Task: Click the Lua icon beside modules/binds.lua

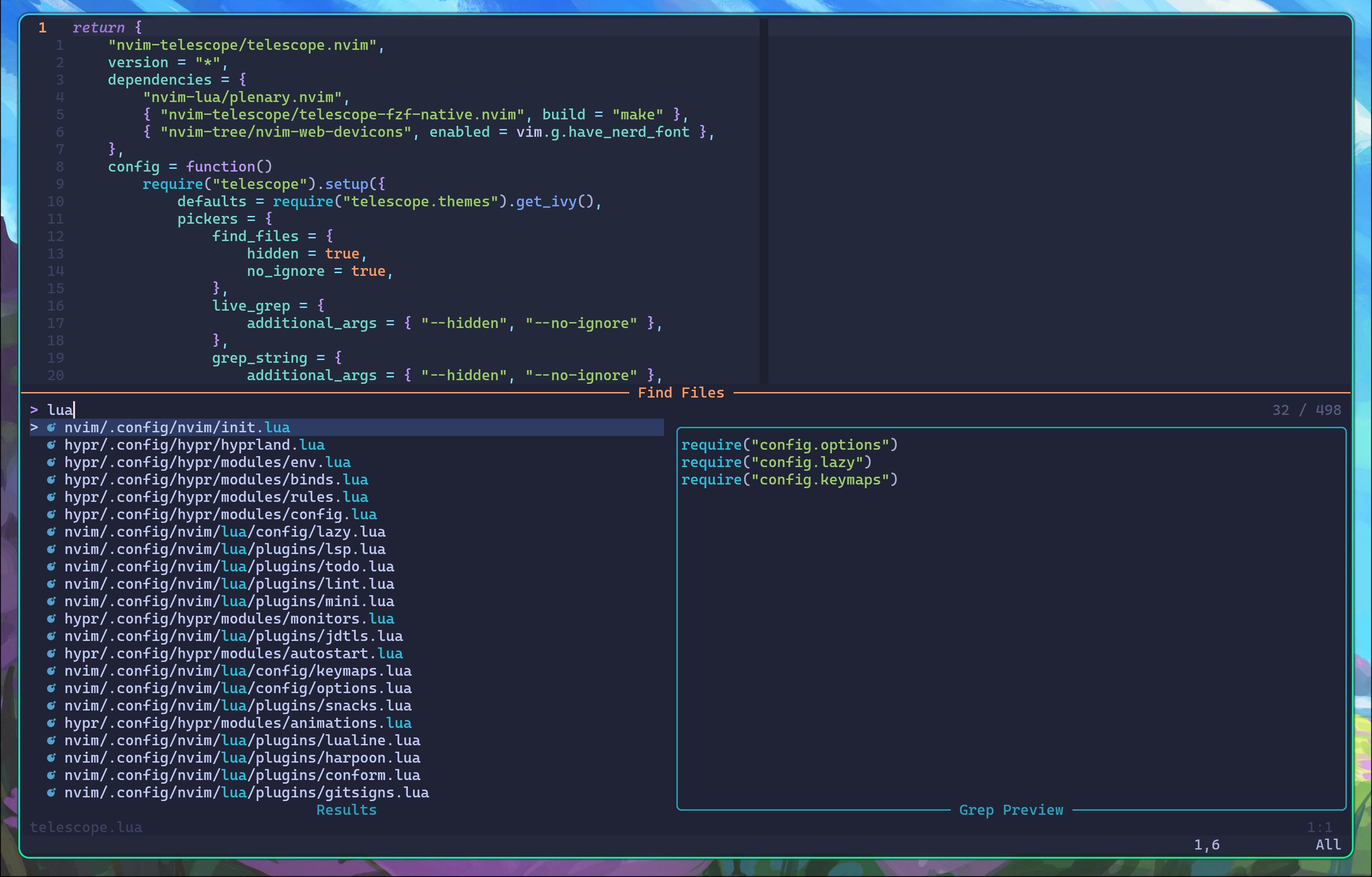Action: 51,480
